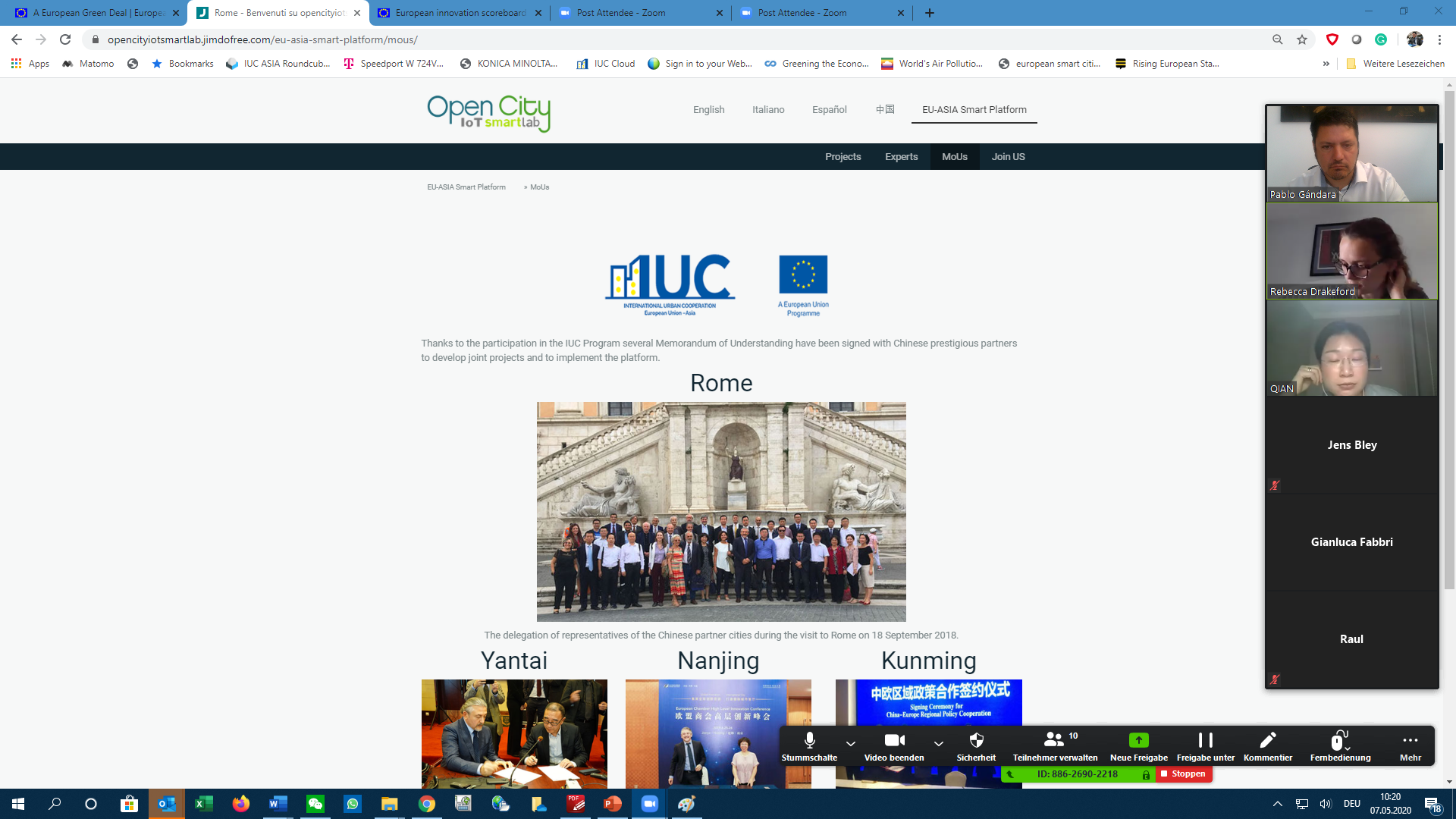Stop video with Video beenden
This screenshot has height=819, width=1456.
click(894, 740)
